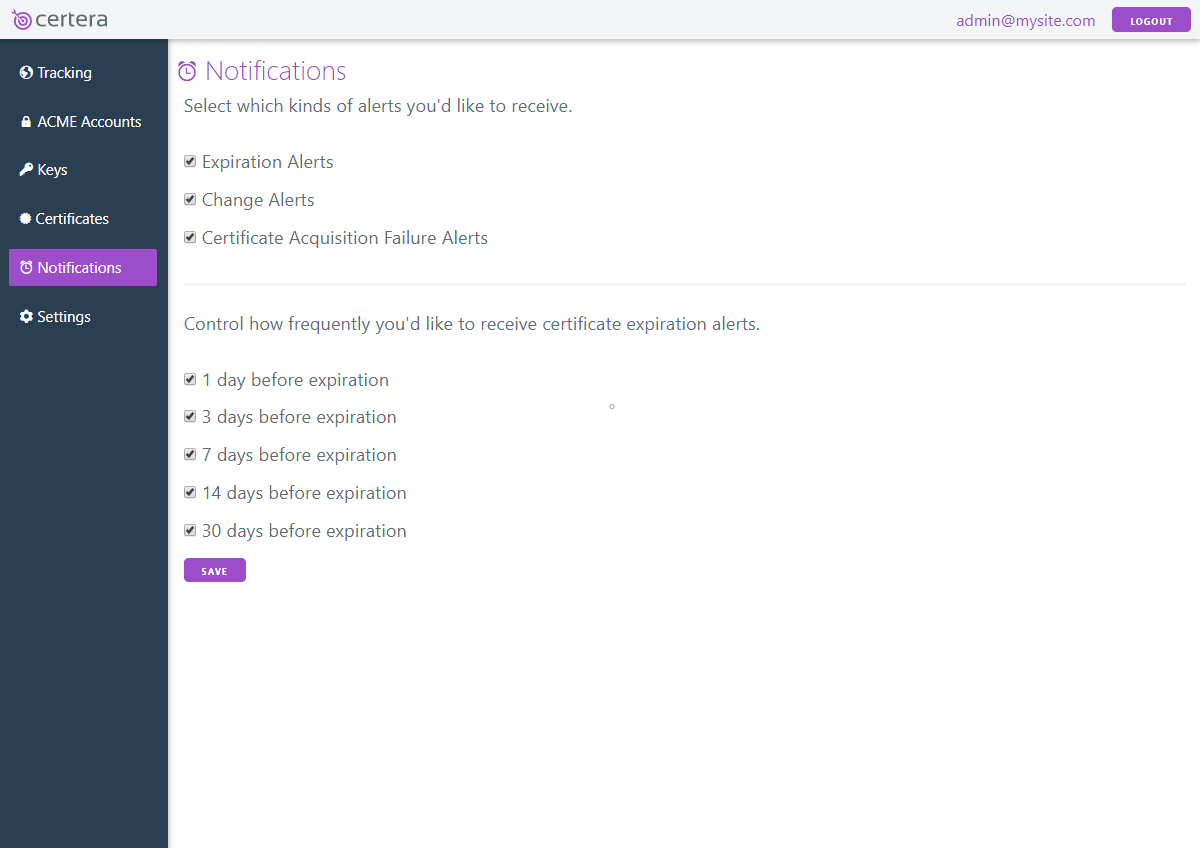Viewport: 1200px width, 848px height.
Task: Click the alarm clock icon in sidebar
Action: pos(27,267)
